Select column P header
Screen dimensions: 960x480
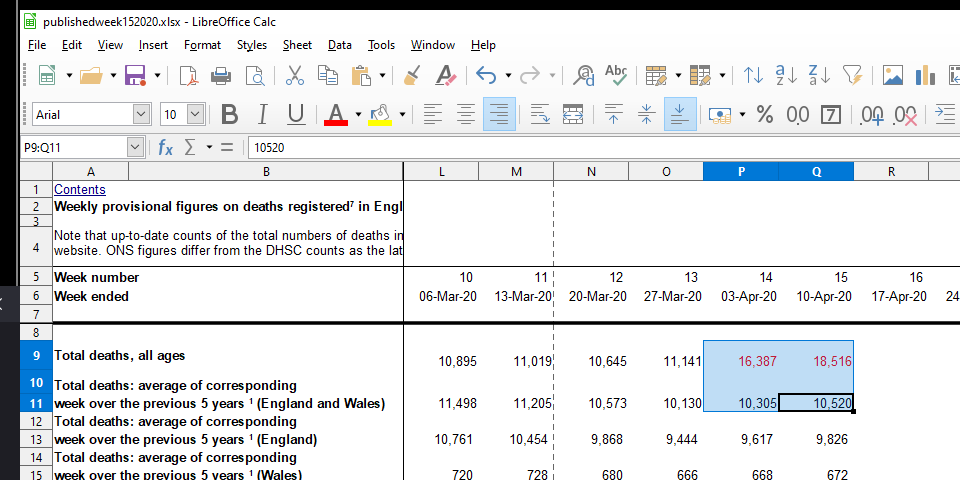(741, 172)
